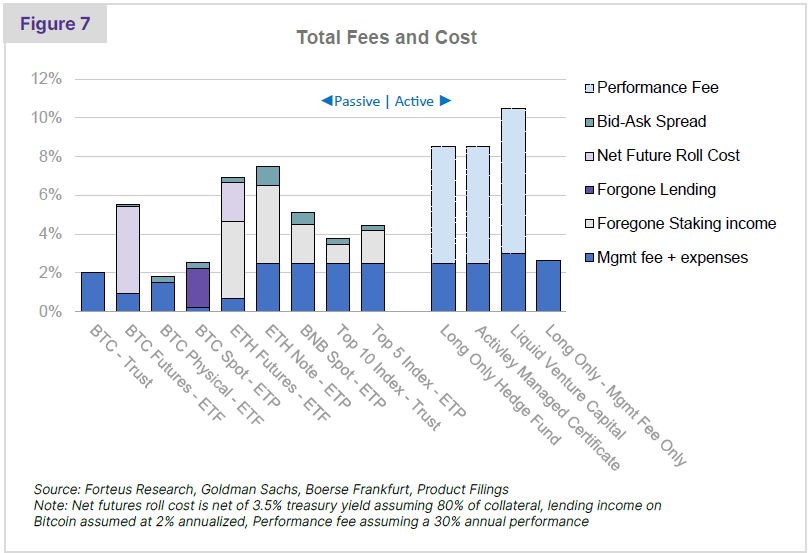The height and width of the screenshot is (553, 808).
Task: Click the '10%' y-axis label
Action: click(46, 118)
